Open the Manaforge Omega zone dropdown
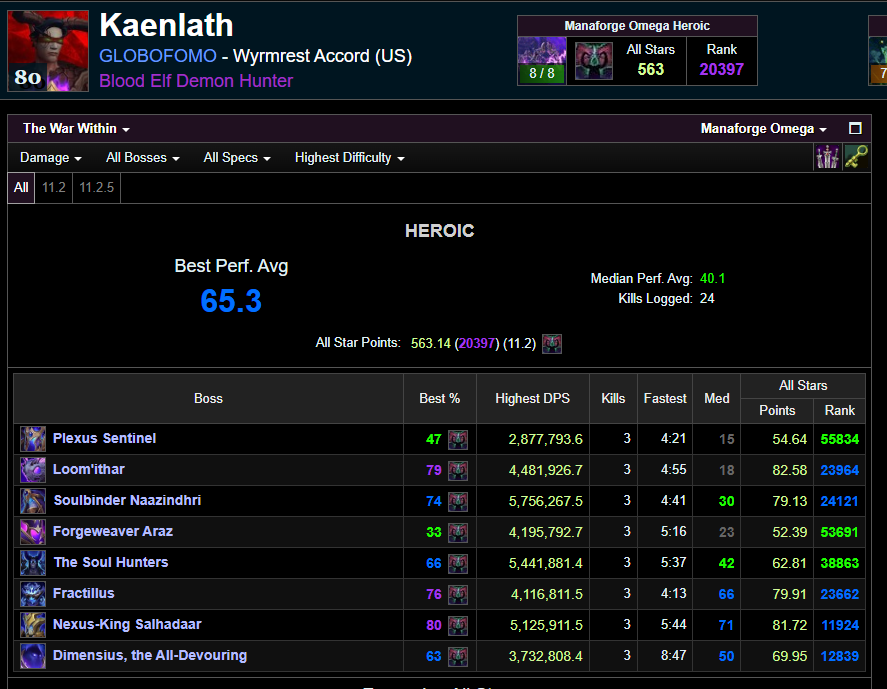This screenshot has height=689, width=887. click(763, 129)
